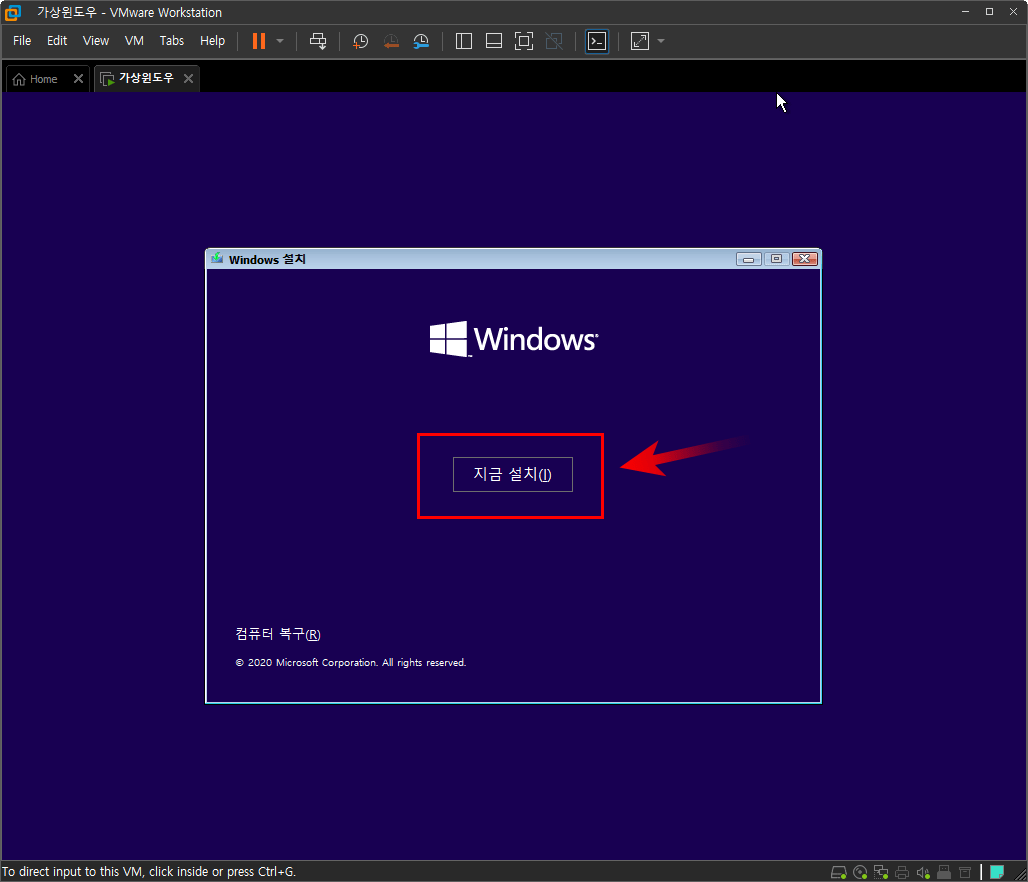Click the archive box status icon
Screen dimensions: 1028x882
965,872
